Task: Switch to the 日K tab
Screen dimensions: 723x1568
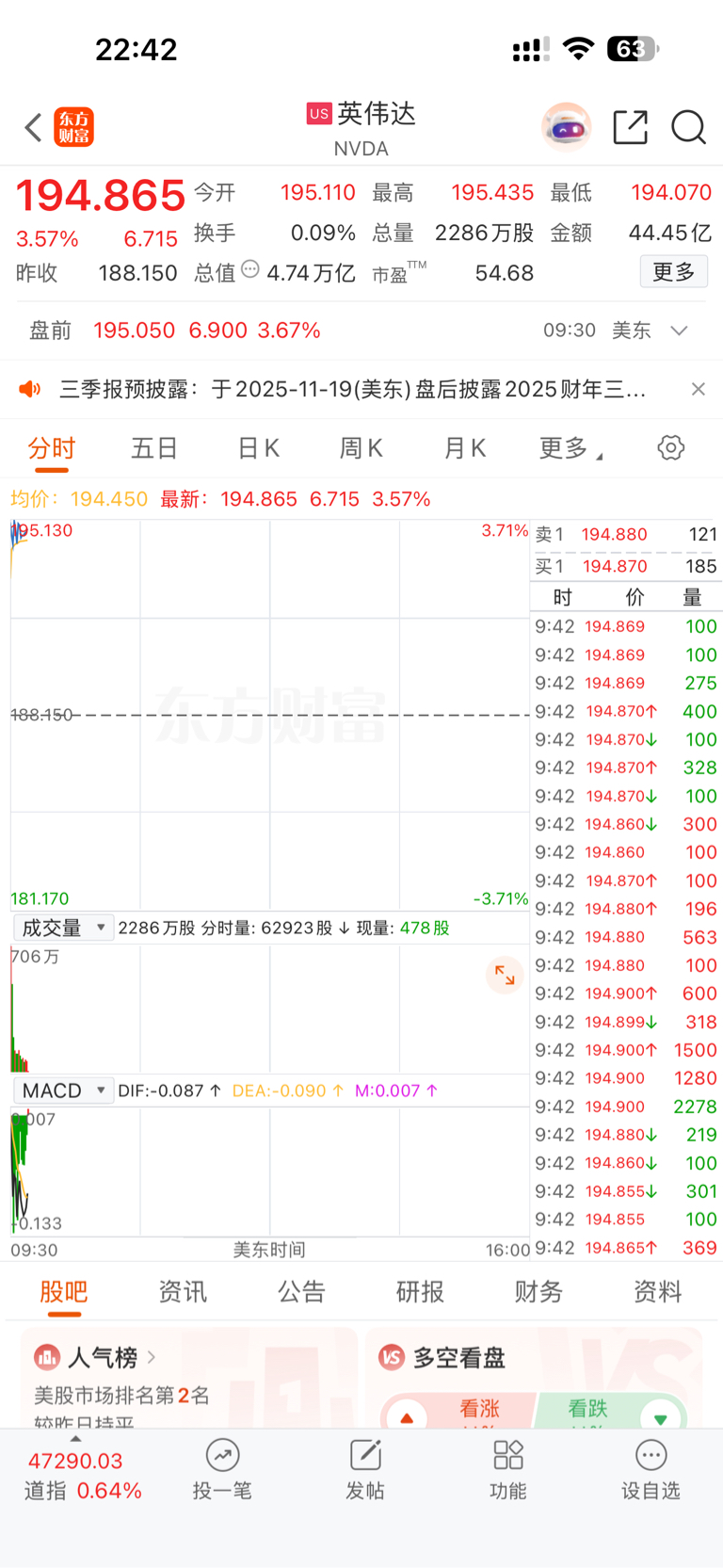Action: (x=258, y=448)
